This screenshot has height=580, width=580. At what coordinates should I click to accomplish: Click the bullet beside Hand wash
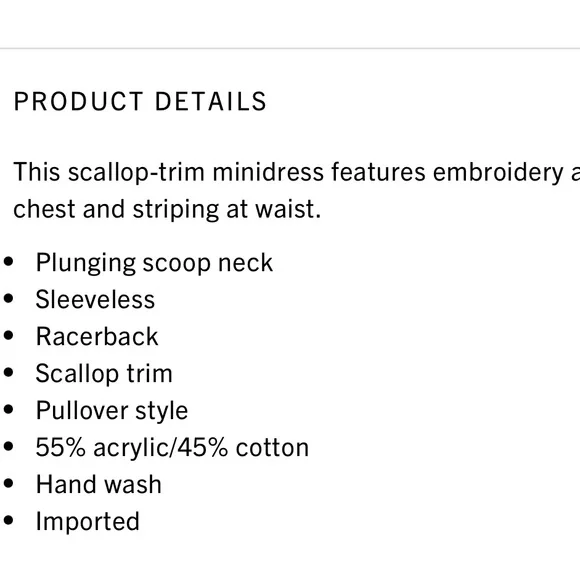pos(8,483)
